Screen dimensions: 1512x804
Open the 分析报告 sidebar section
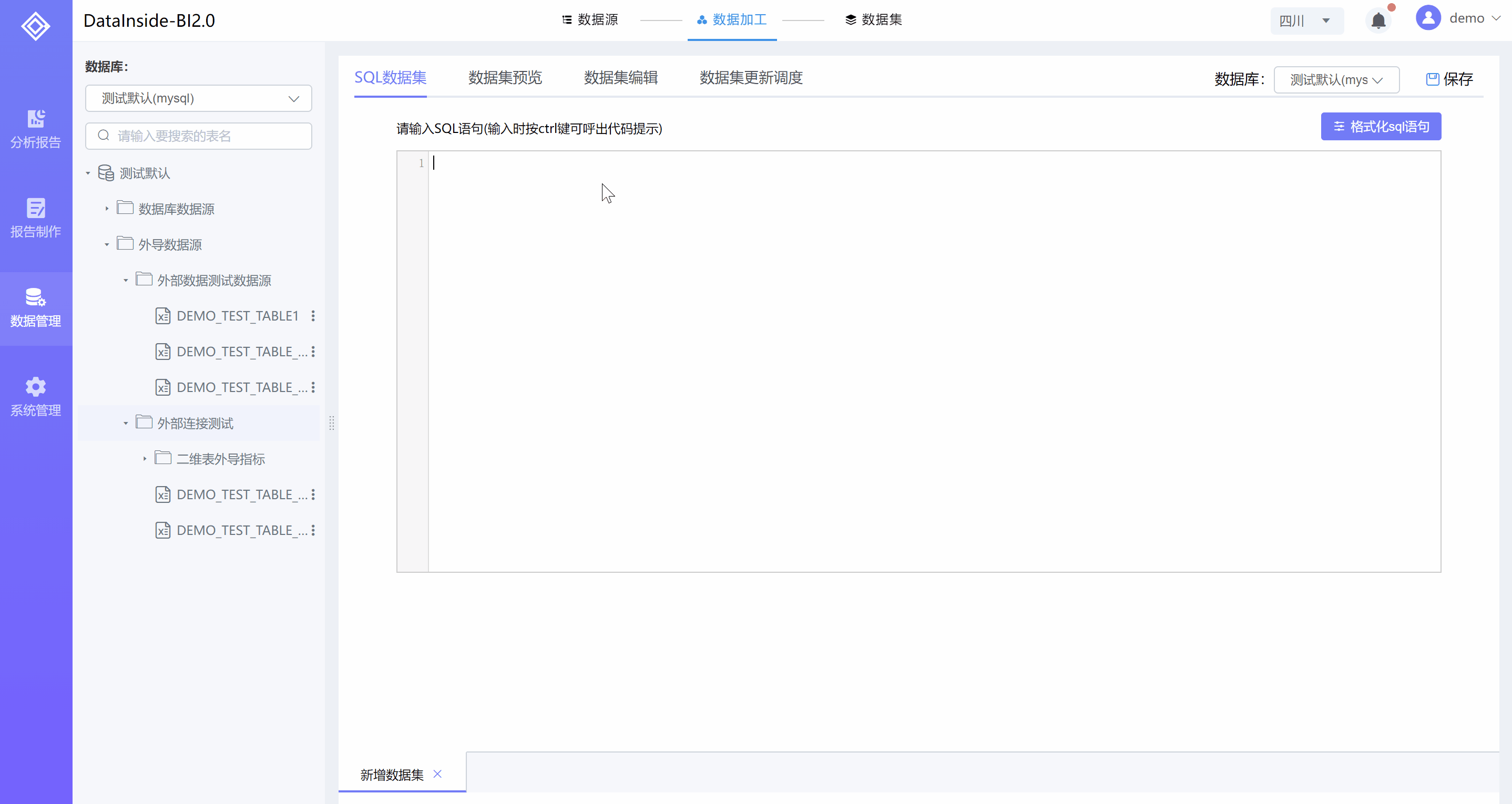(36, 129)
